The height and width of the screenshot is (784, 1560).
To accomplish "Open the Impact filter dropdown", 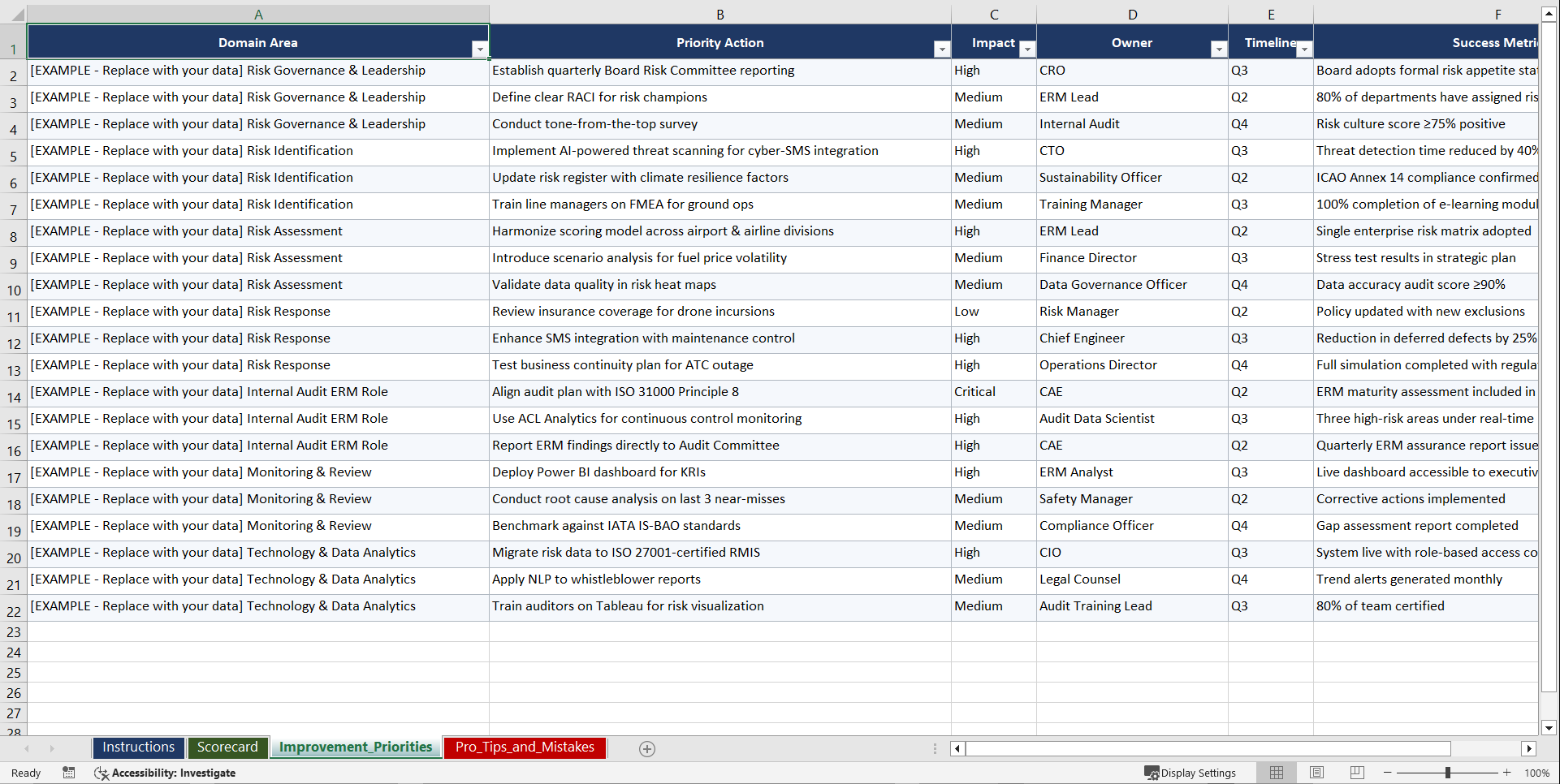I will click(x=1027, y=49).
